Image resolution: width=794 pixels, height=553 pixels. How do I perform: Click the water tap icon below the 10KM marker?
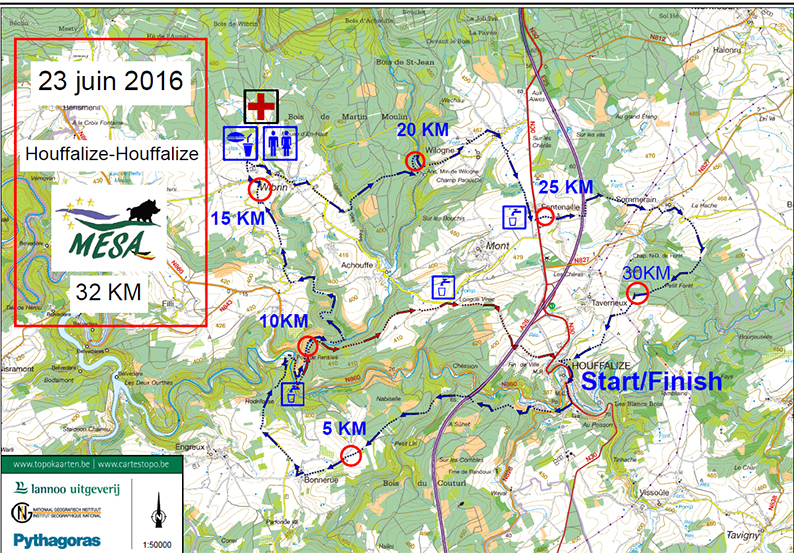click(x=293, y=394)
